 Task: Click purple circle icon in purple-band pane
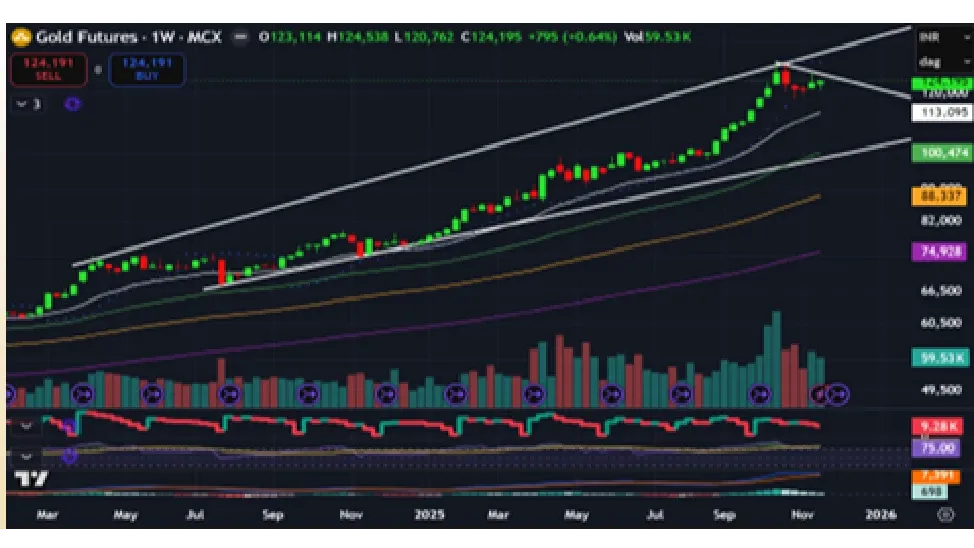tap(70, 457)
